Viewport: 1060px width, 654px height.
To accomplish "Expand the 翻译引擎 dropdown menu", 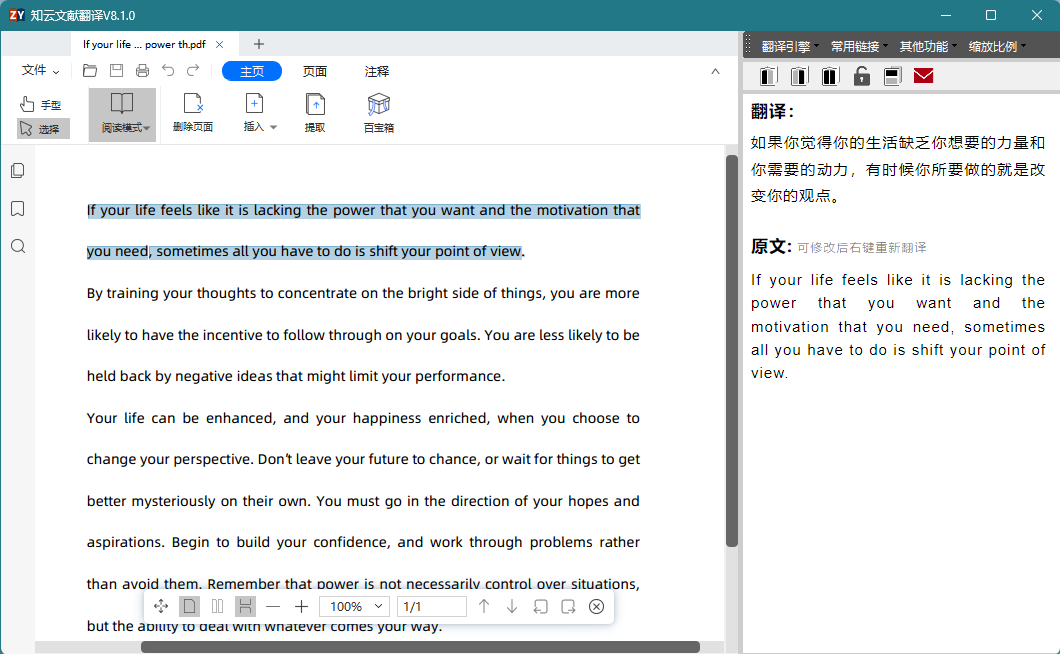I will 790,46.
